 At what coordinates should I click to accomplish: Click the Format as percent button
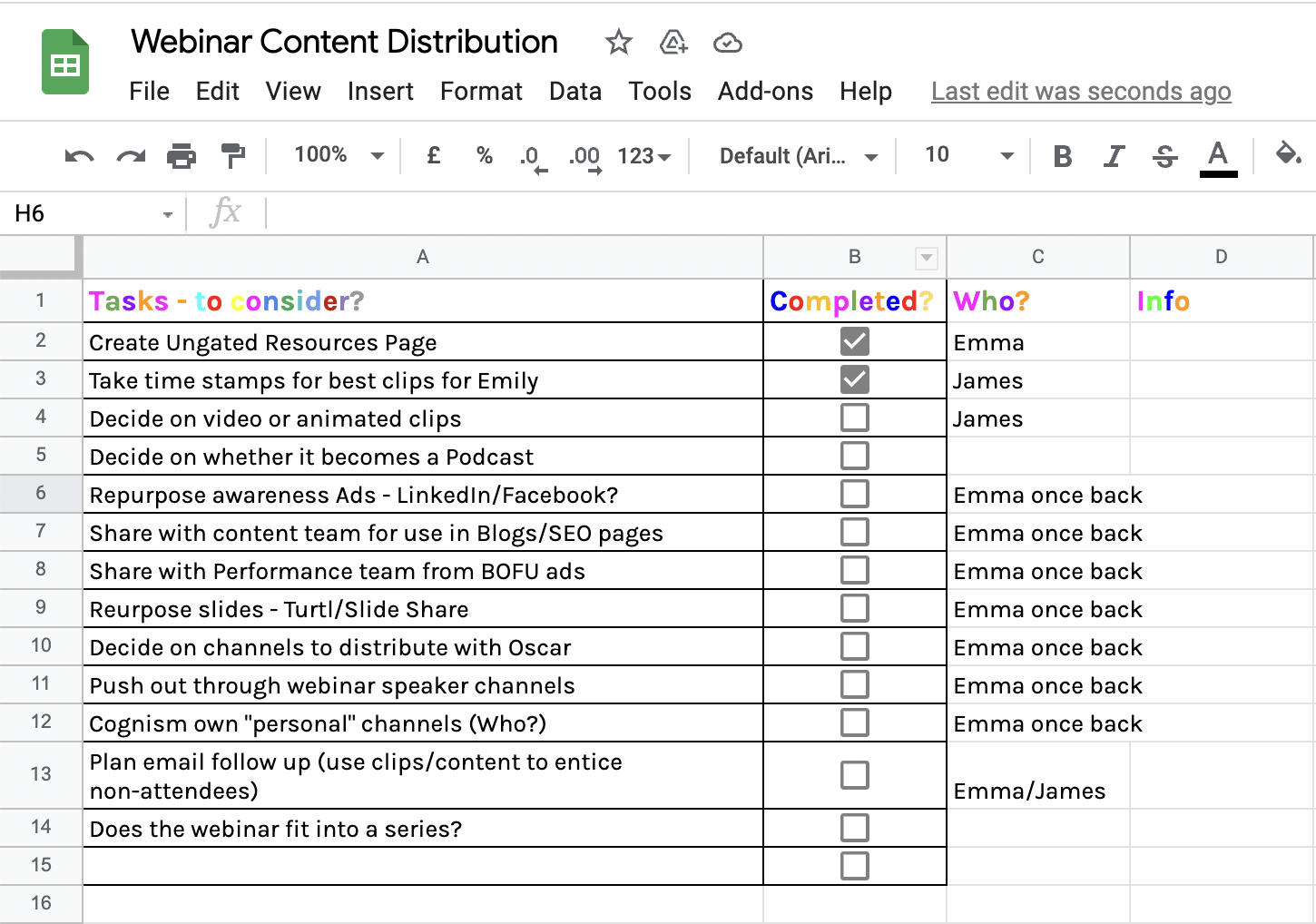[x=485, y=155]
